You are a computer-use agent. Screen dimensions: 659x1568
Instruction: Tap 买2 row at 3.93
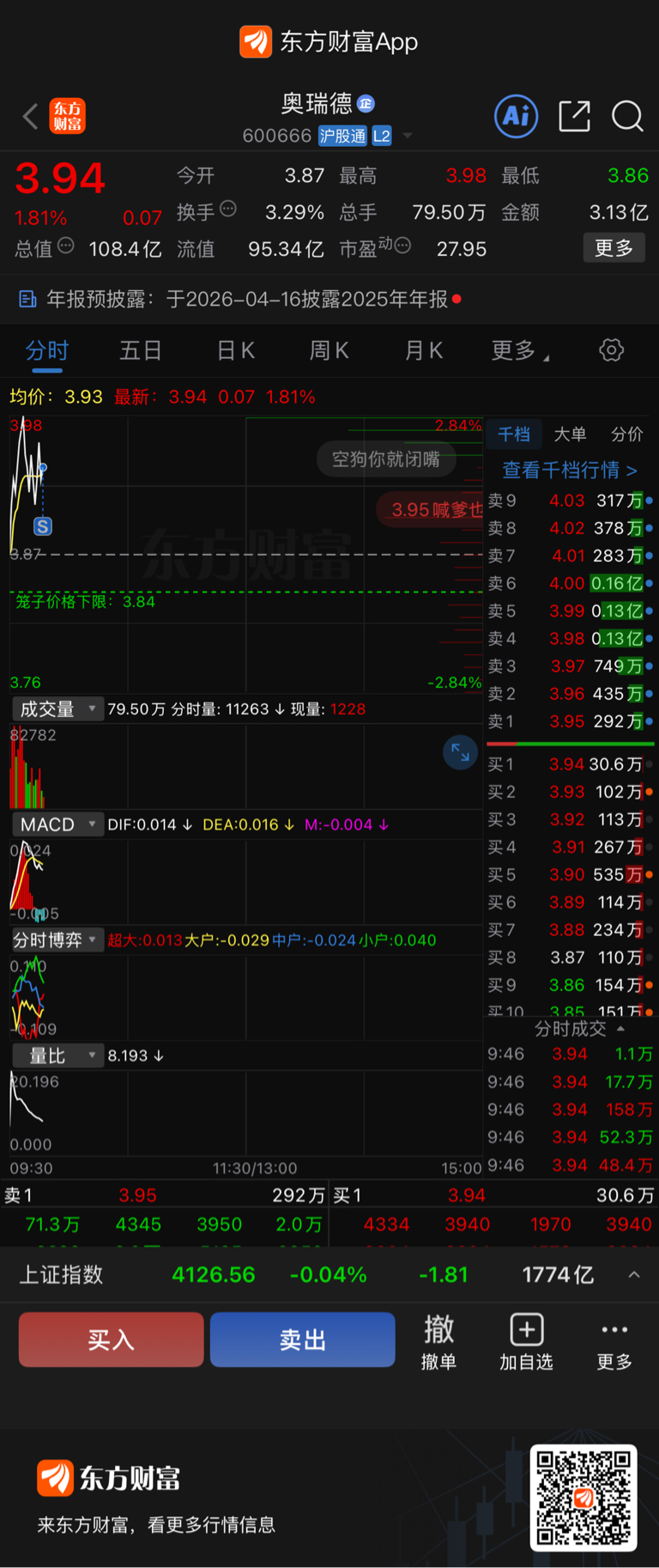pos(571,792)
